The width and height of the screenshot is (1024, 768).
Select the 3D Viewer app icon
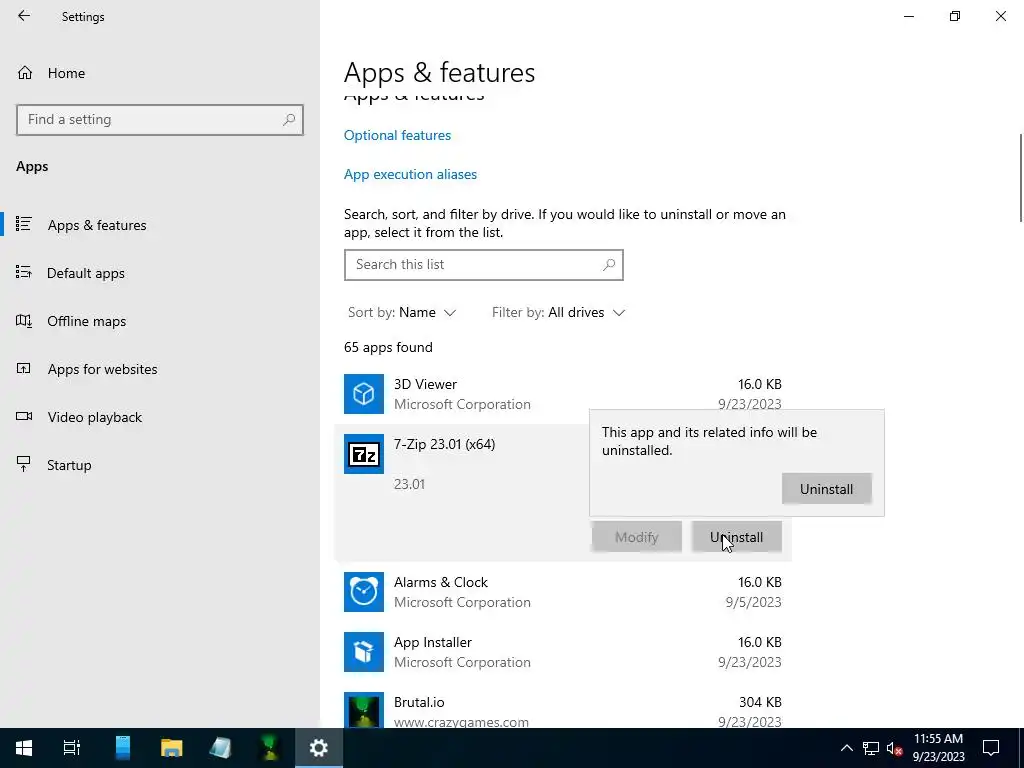(x=364, y=394)
